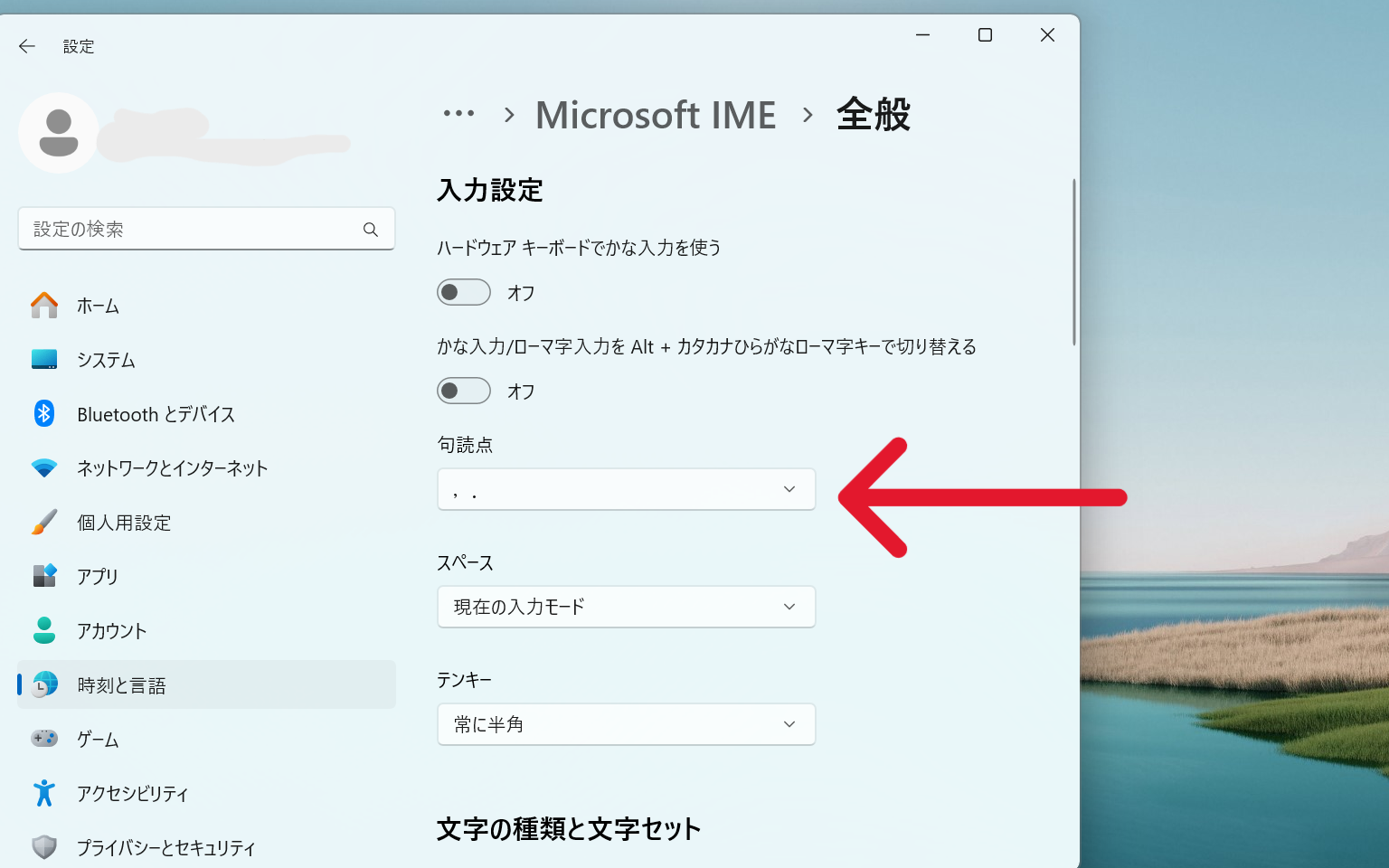Click the 設定の検索 search field
This screenshot has height=868, width=1389.
tap(206, 229)
